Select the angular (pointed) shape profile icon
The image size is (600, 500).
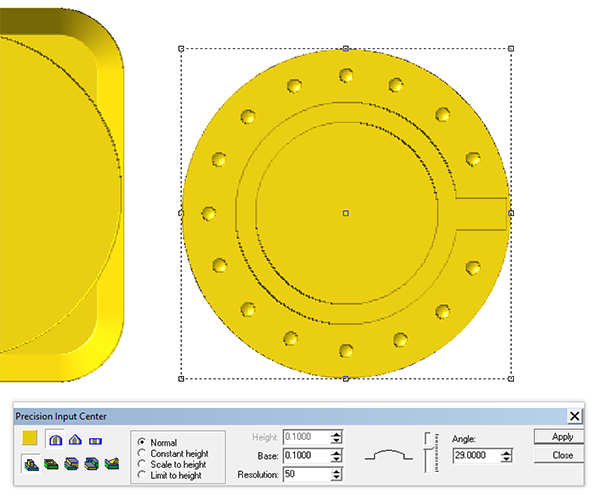coord(75,440)
